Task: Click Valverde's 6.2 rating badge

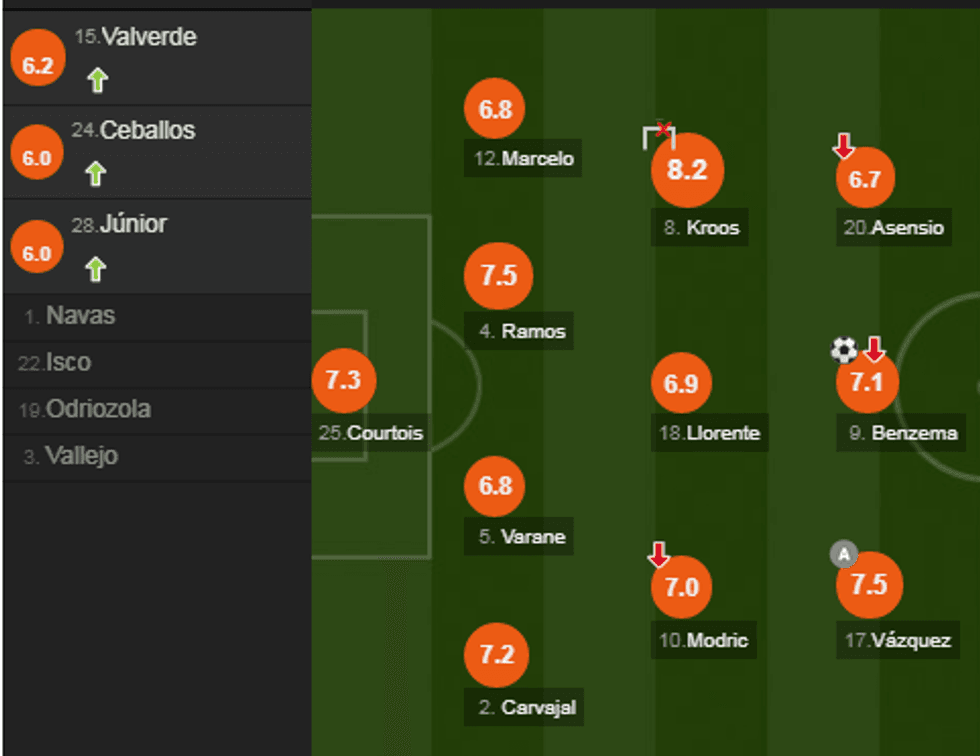Action: click(37, 65)
